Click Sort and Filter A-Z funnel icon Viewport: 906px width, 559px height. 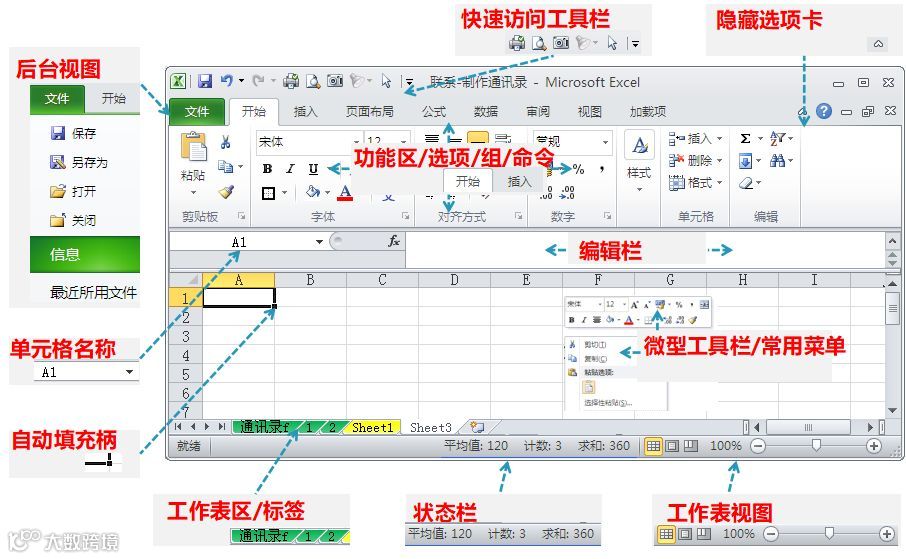(778, 138)
